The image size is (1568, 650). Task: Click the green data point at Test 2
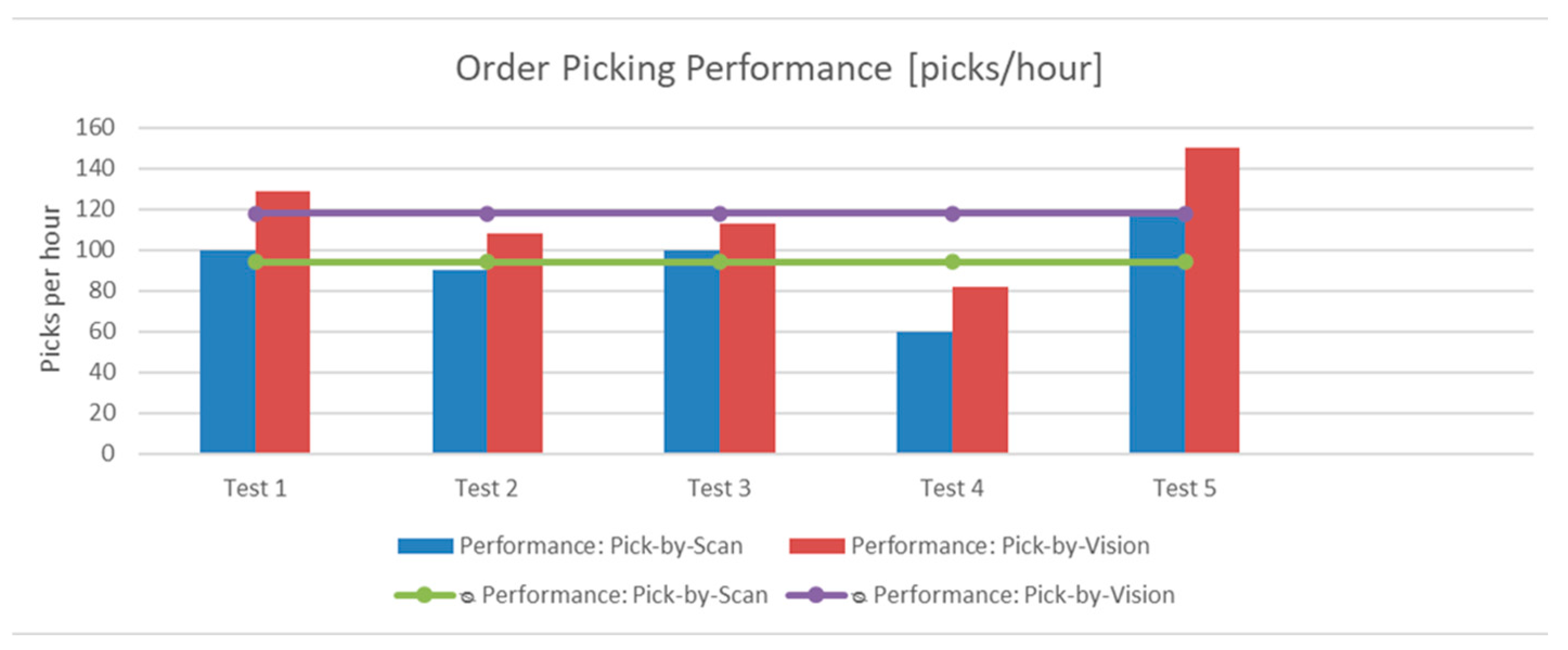click(487, 262)
